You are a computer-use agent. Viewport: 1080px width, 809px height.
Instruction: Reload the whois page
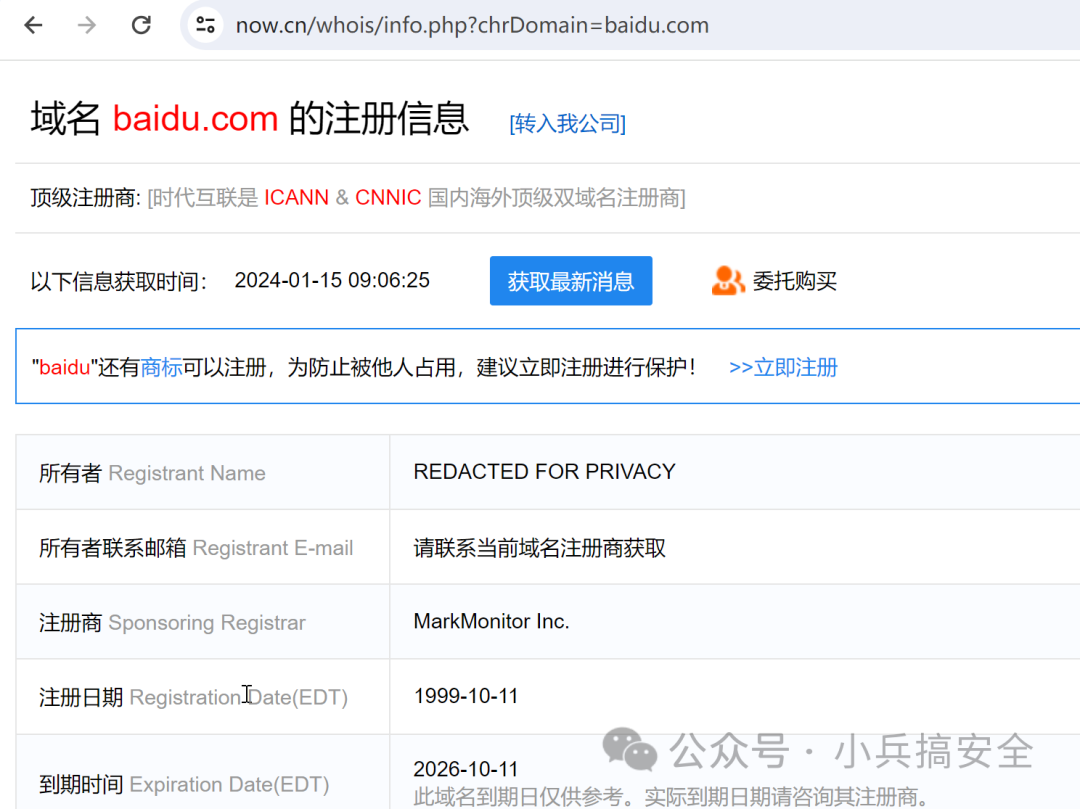[x=140, y=25]
